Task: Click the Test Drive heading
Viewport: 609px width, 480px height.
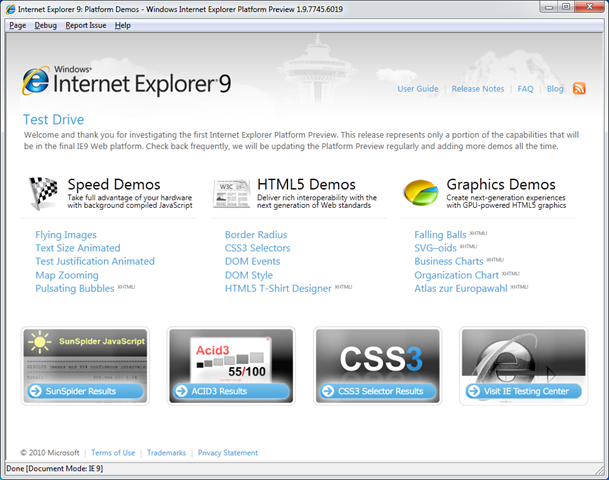Action: pyautogui.click(x=54, y=120)
